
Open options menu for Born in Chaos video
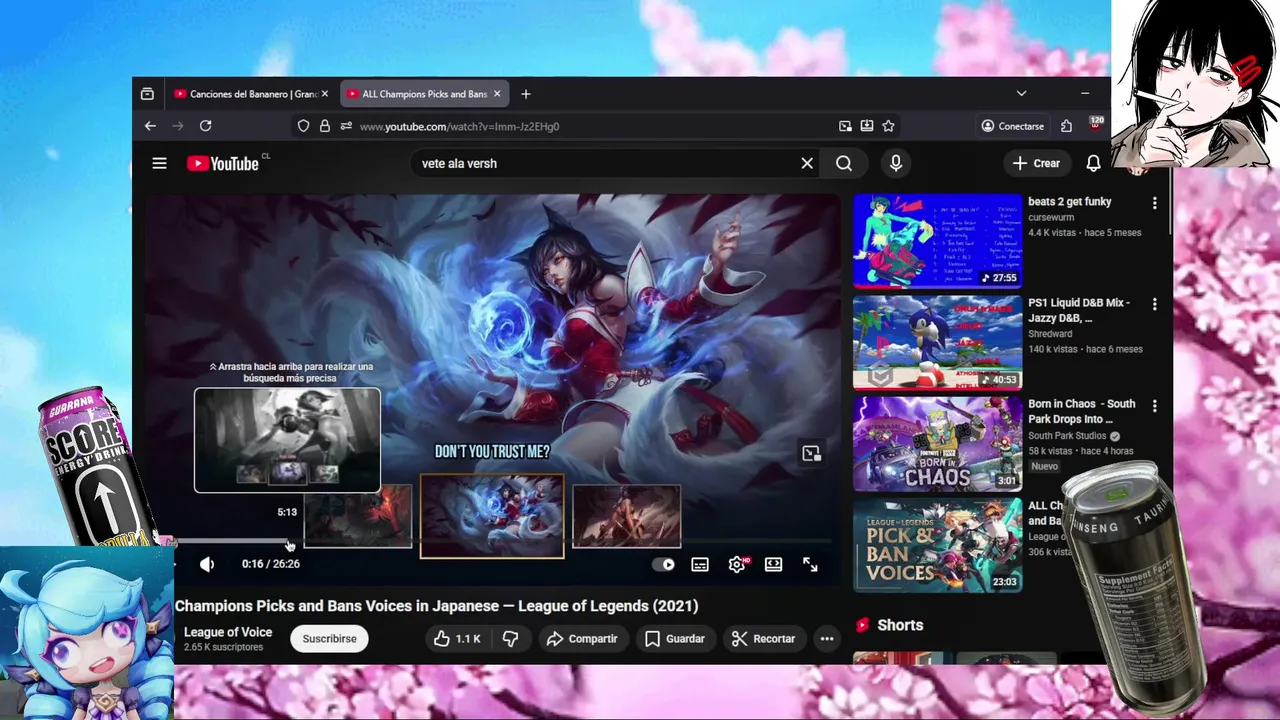[1155, 405]
